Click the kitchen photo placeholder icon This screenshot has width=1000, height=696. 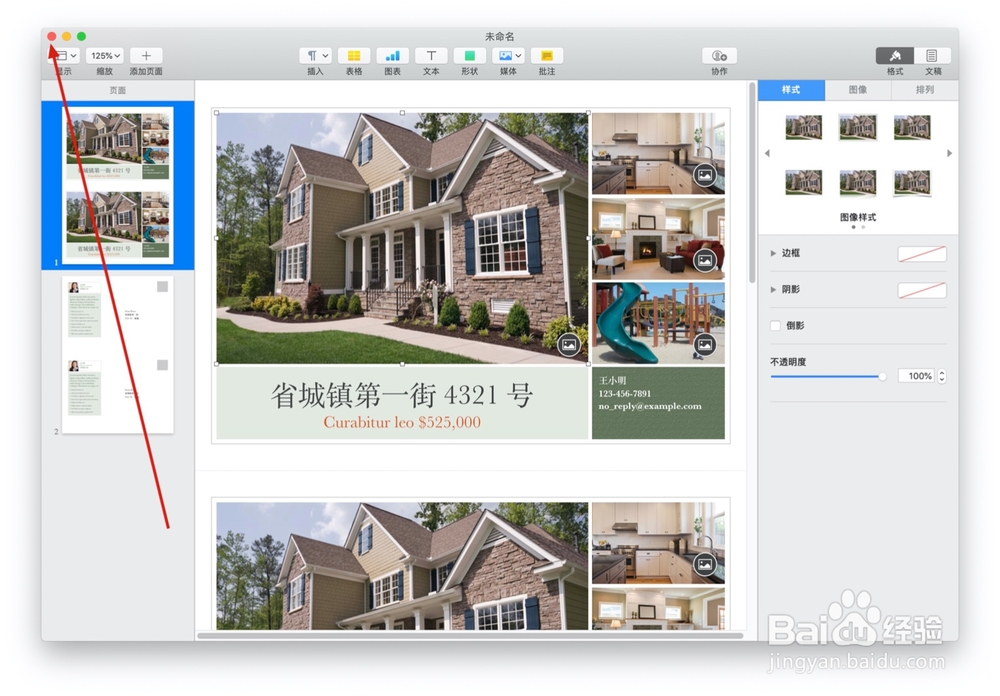(x=705, y=175)
